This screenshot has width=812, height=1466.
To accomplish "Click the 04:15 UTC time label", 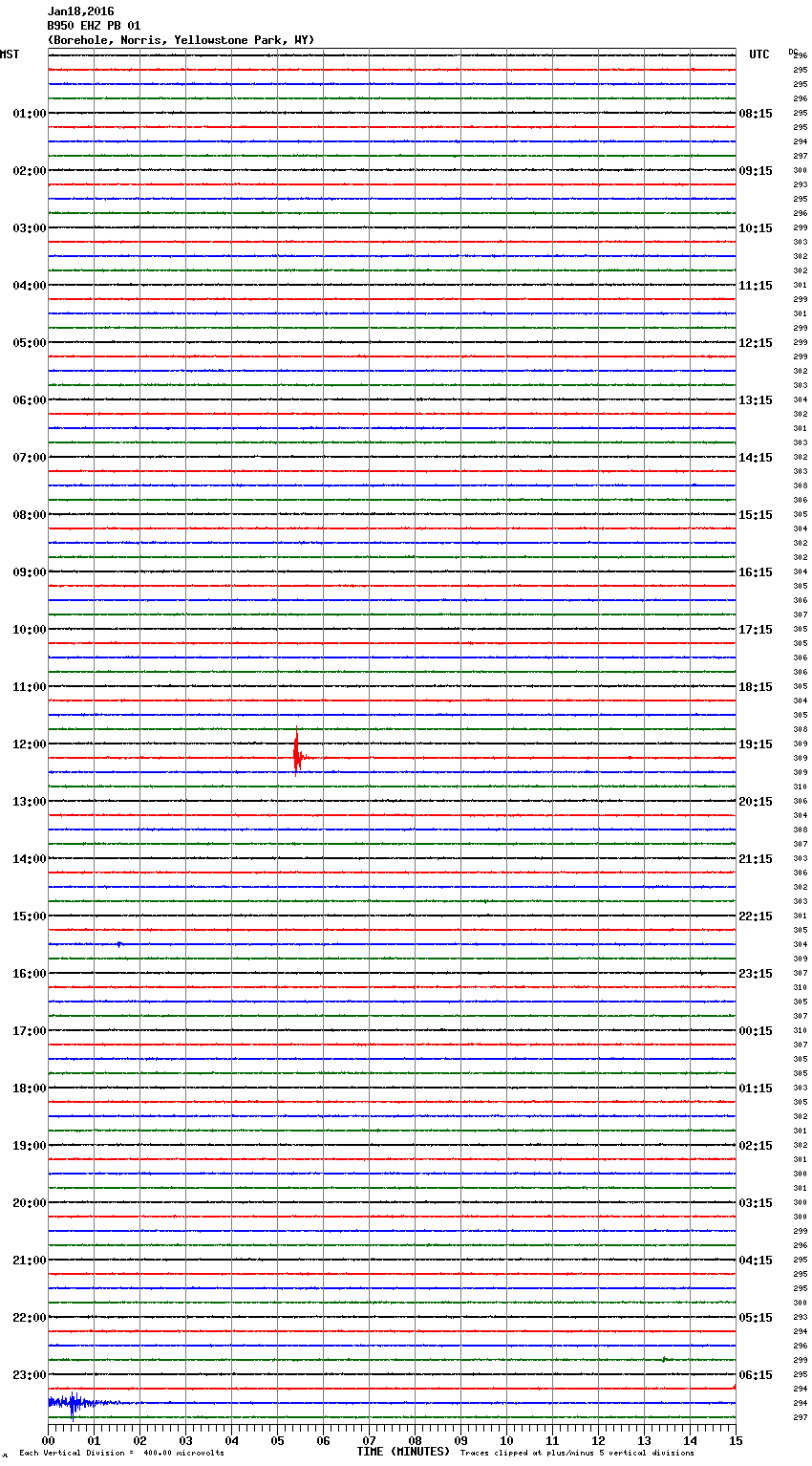I will tap(756, 1261).
